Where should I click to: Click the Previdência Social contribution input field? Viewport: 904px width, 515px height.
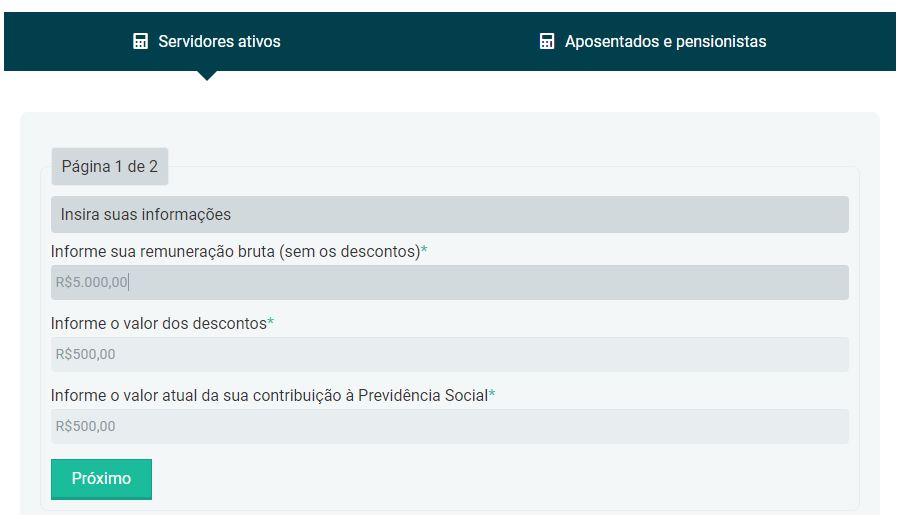pyautogui.click(x=450, y=426)
